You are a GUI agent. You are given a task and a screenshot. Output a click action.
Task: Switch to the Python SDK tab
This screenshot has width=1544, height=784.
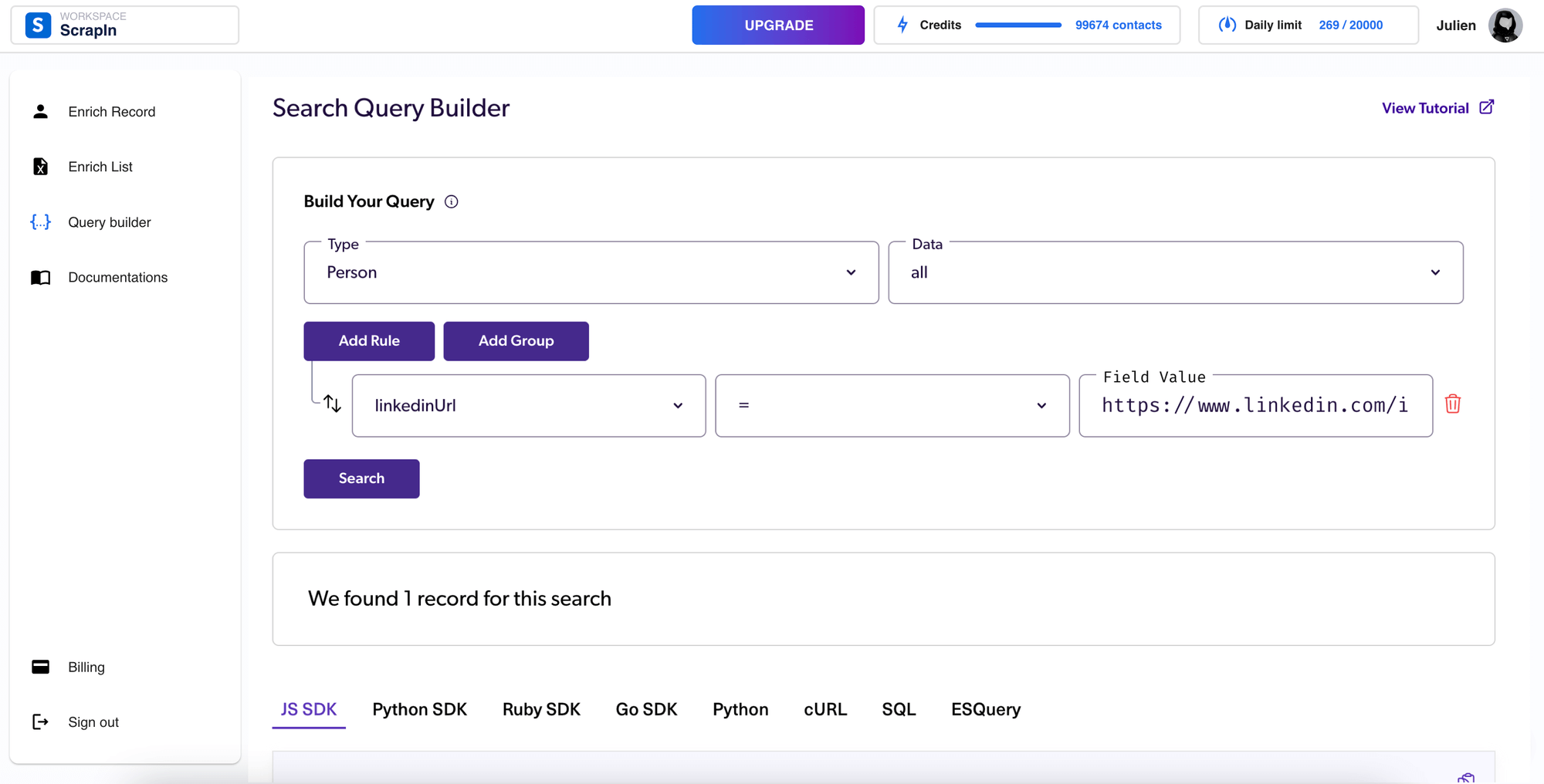419,709
